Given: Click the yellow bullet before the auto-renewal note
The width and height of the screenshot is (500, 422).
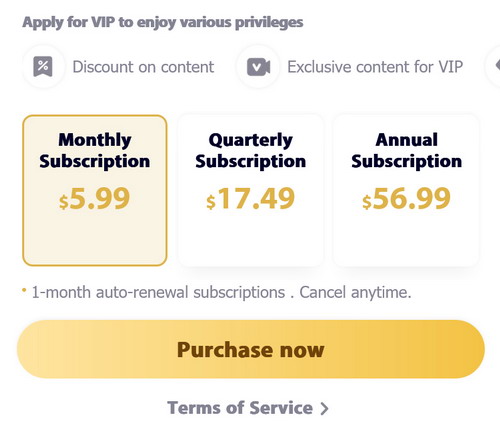Looking at the screenshot, I should [24, 290].
